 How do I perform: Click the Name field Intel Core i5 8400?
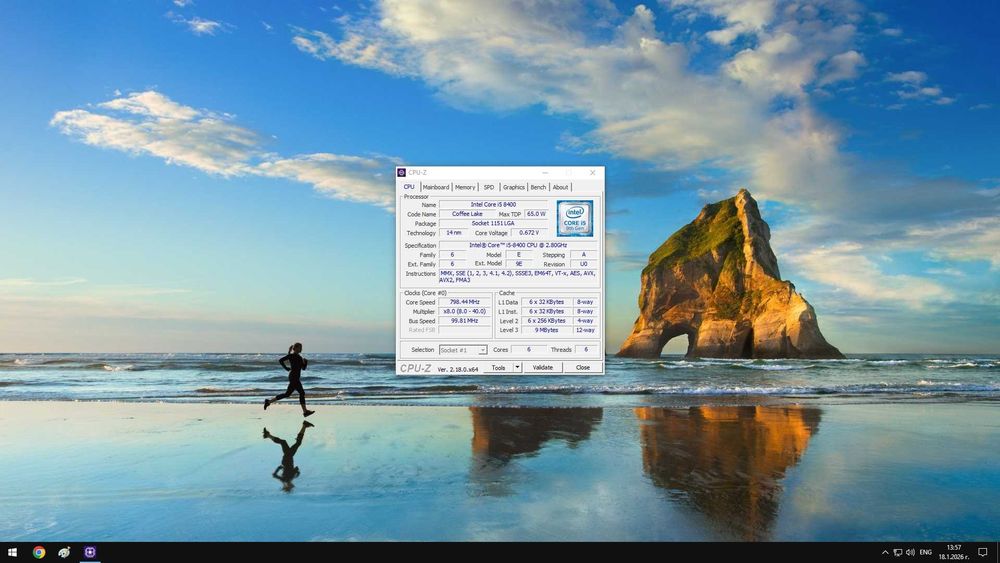(493, 205)
